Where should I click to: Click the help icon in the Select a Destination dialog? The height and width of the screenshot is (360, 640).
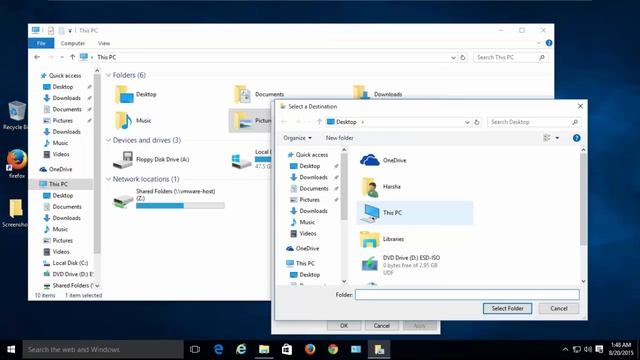pos(576,138)
